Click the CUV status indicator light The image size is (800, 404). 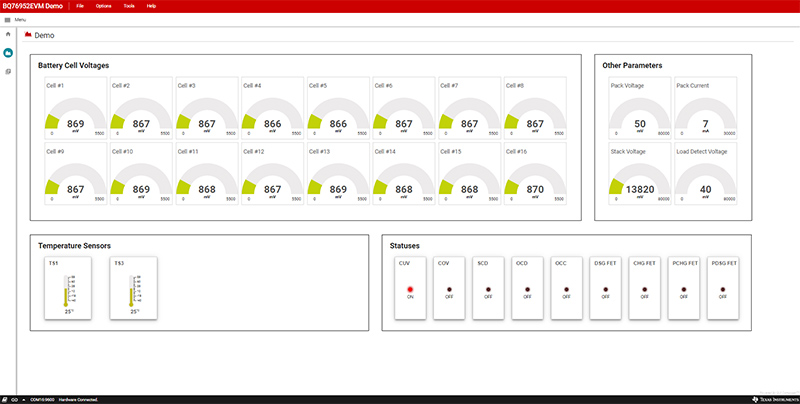pyautogui.click(x=410, y=289)
